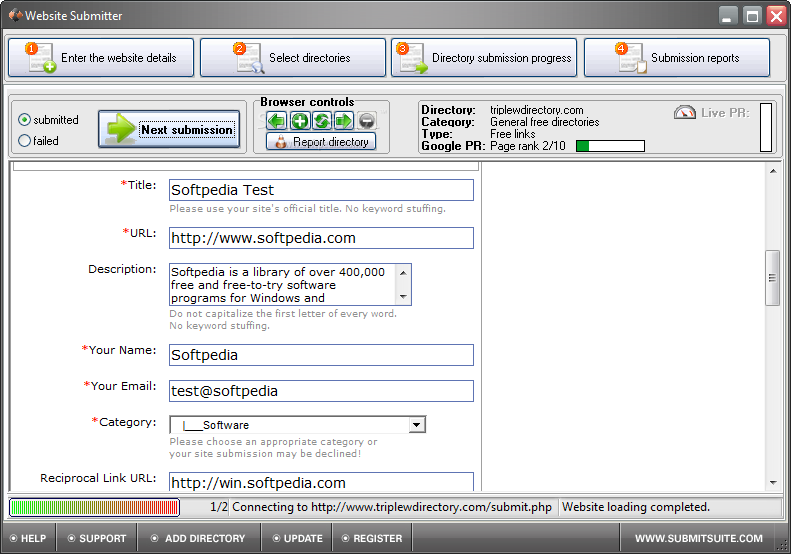Click the main vertical scrollbar thumb
The width and height of the screenshot is (791, 554).
(773, 278)
